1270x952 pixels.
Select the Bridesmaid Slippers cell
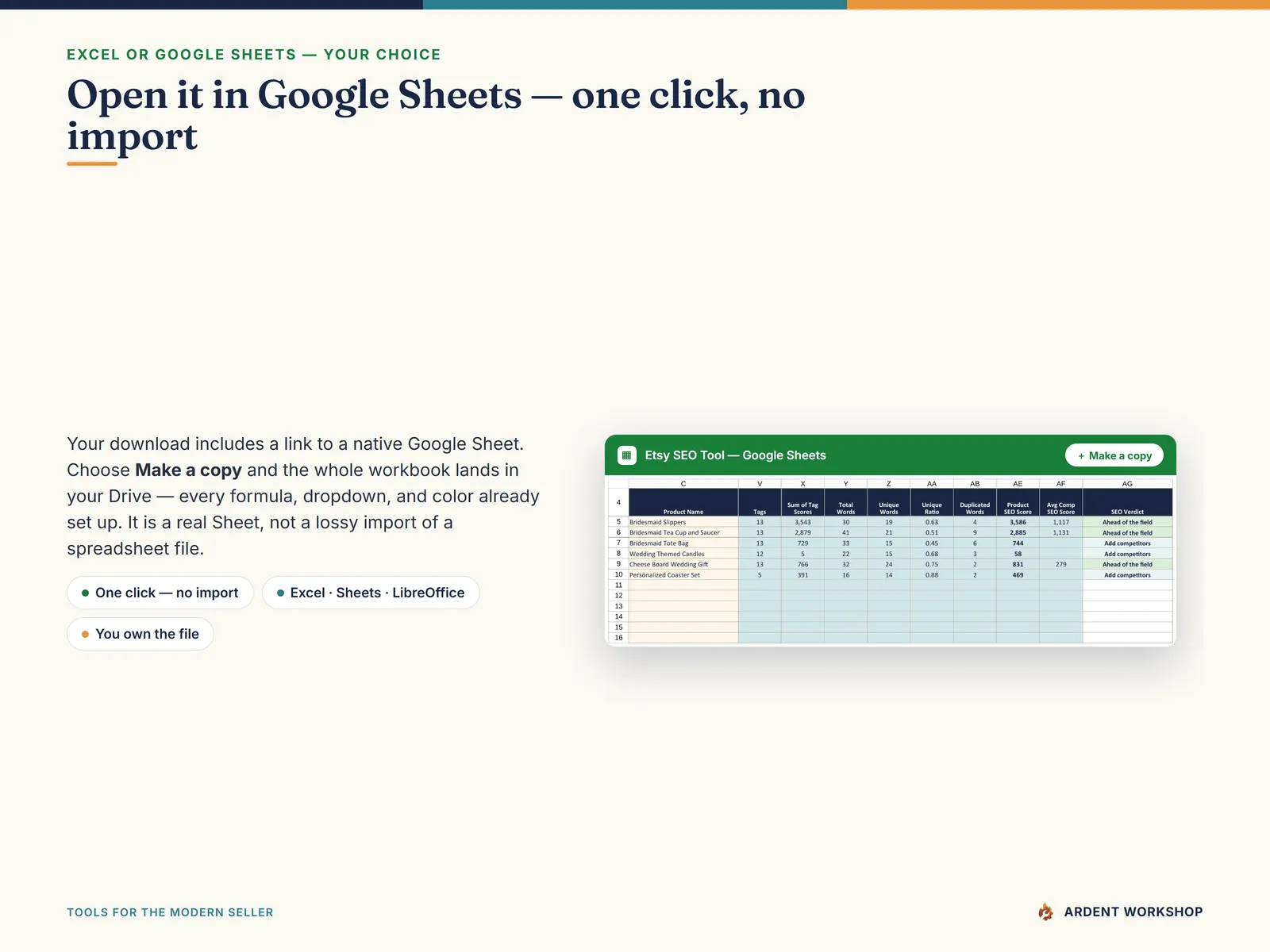[683, 522]
